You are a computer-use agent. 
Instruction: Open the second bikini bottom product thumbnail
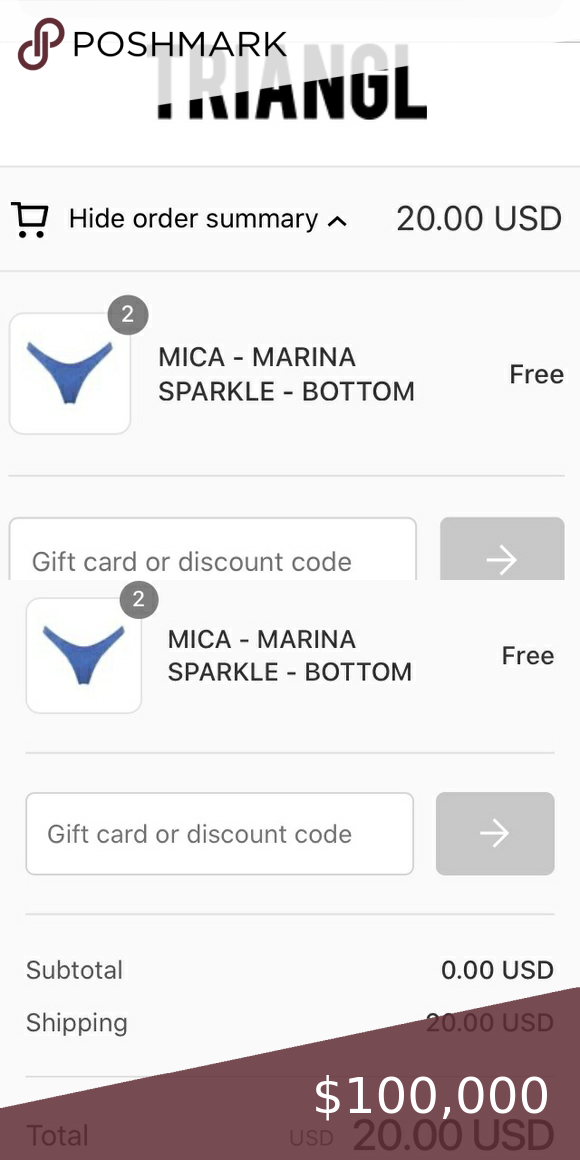84,655
